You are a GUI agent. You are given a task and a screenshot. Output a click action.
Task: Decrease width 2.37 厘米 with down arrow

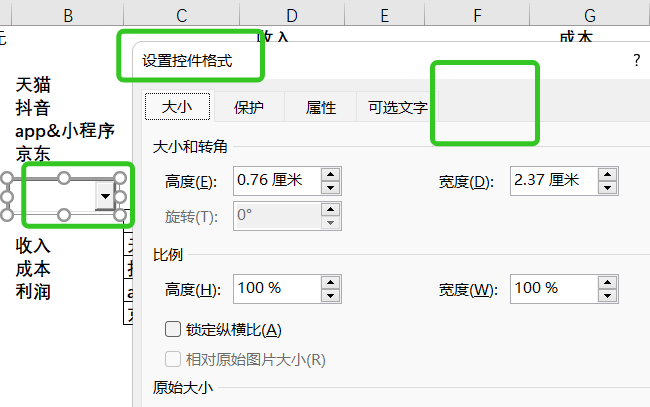coord(606,187)
